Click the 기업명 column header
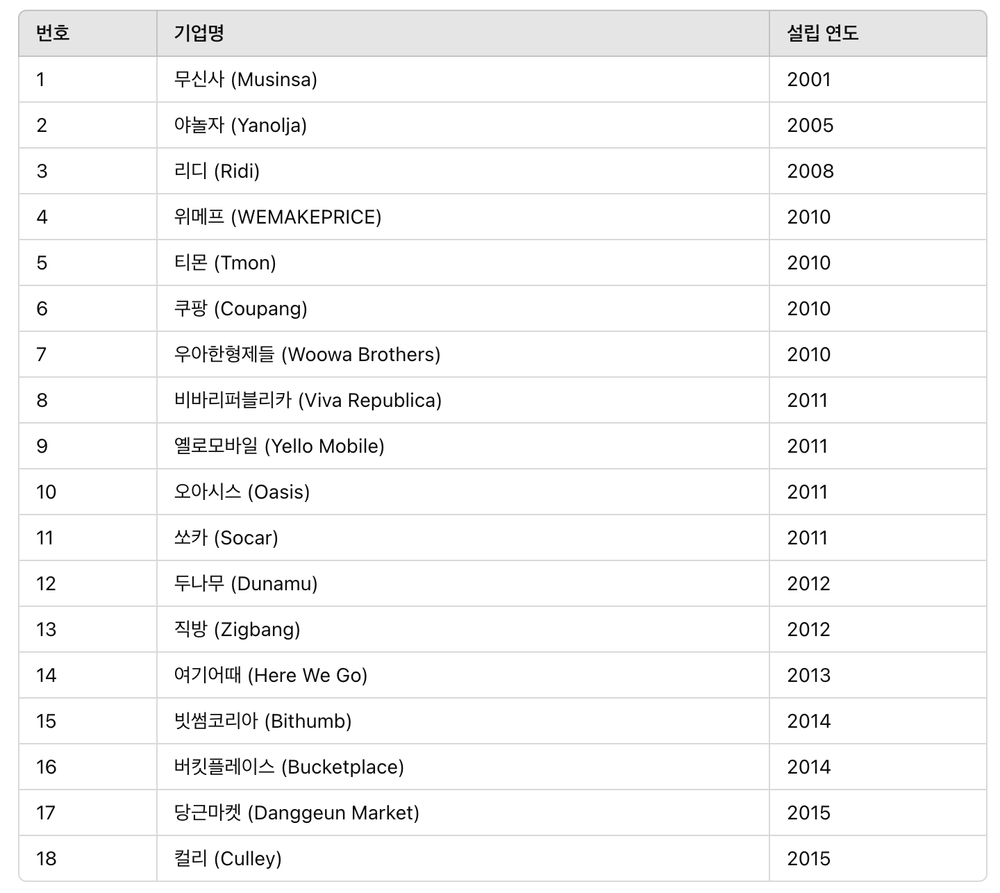This screenshot has width=1000, height=893. click(x=198, y=33)
